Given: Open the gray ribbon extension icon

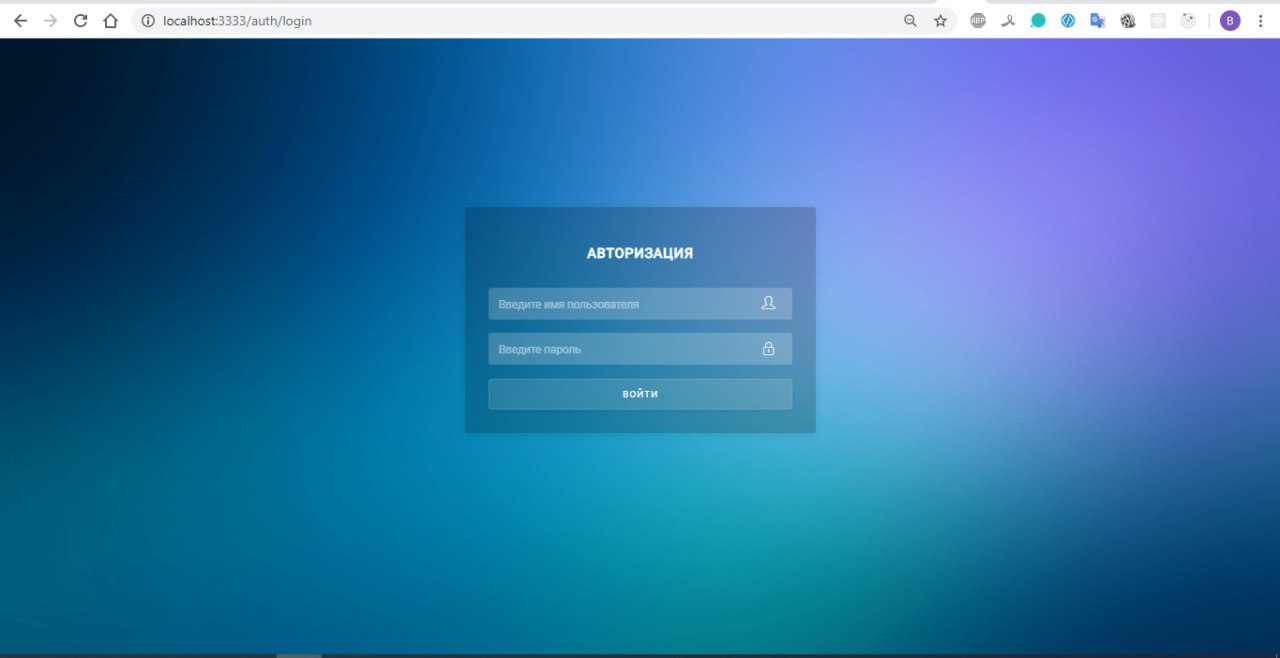Looking at the screenshot, I should coord(1008,20).
